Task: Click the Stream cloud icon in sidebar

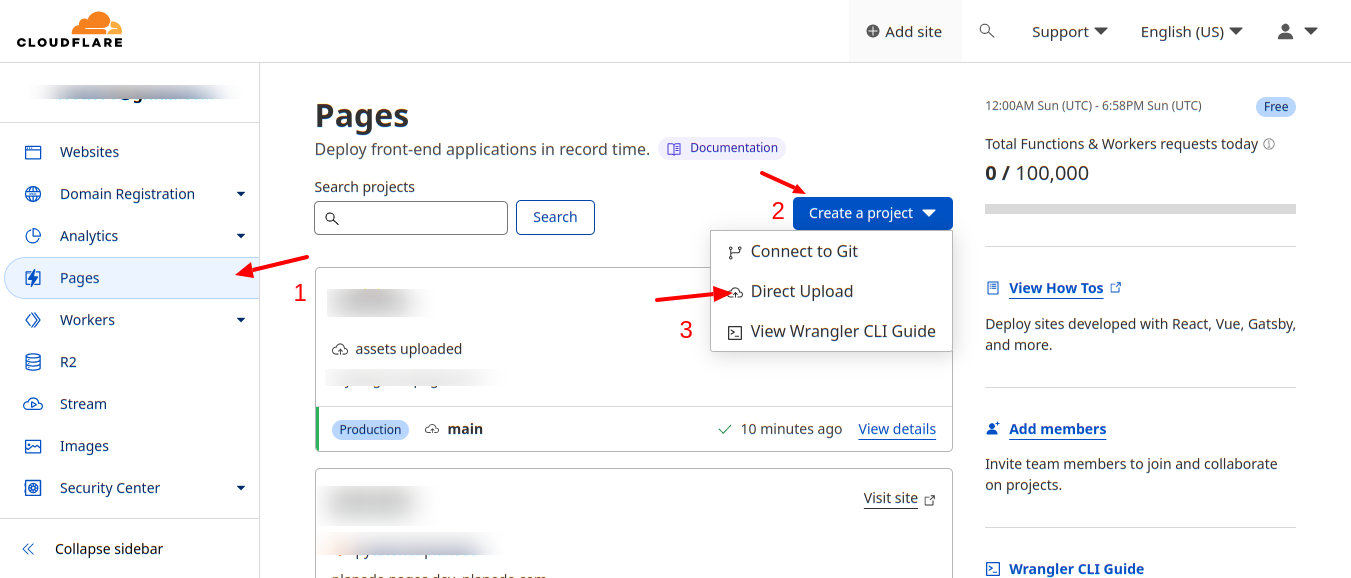Action: (33, 404)
